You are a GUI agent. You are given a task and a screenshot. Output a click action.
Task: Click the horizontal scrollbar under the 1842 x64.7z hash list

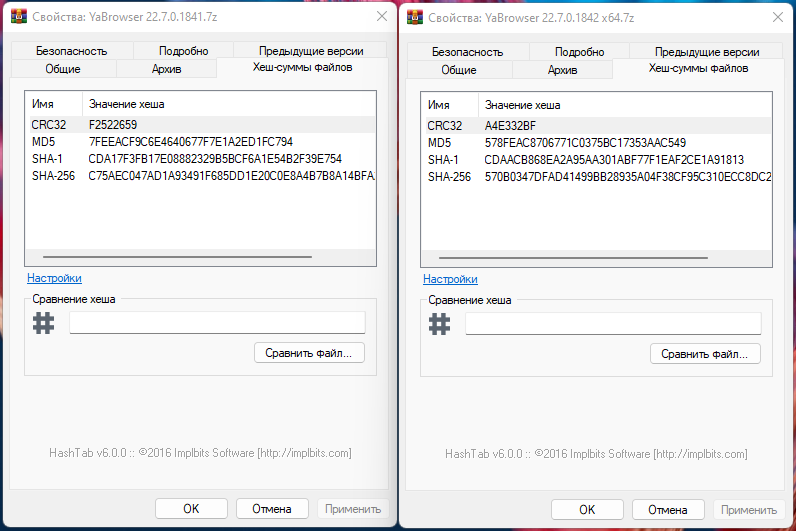[580, 257]
